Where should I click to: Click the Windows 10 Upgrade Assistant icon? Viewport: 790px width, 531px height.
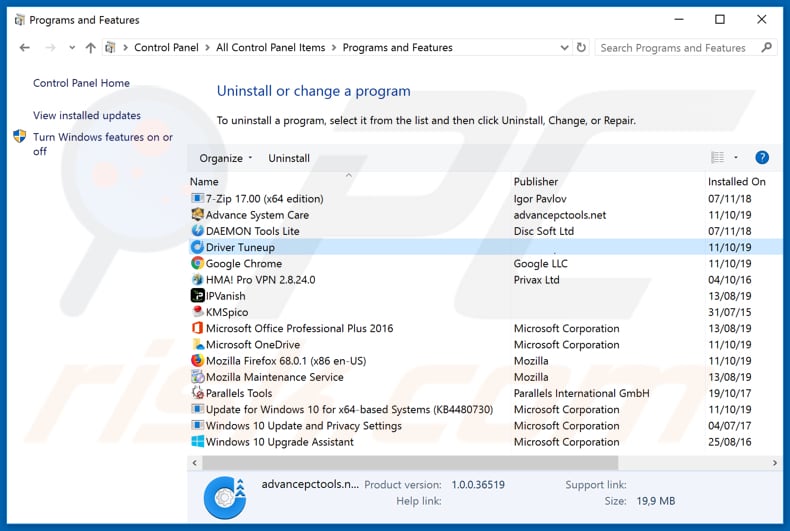pyautogui.click(x=197, y=442)
